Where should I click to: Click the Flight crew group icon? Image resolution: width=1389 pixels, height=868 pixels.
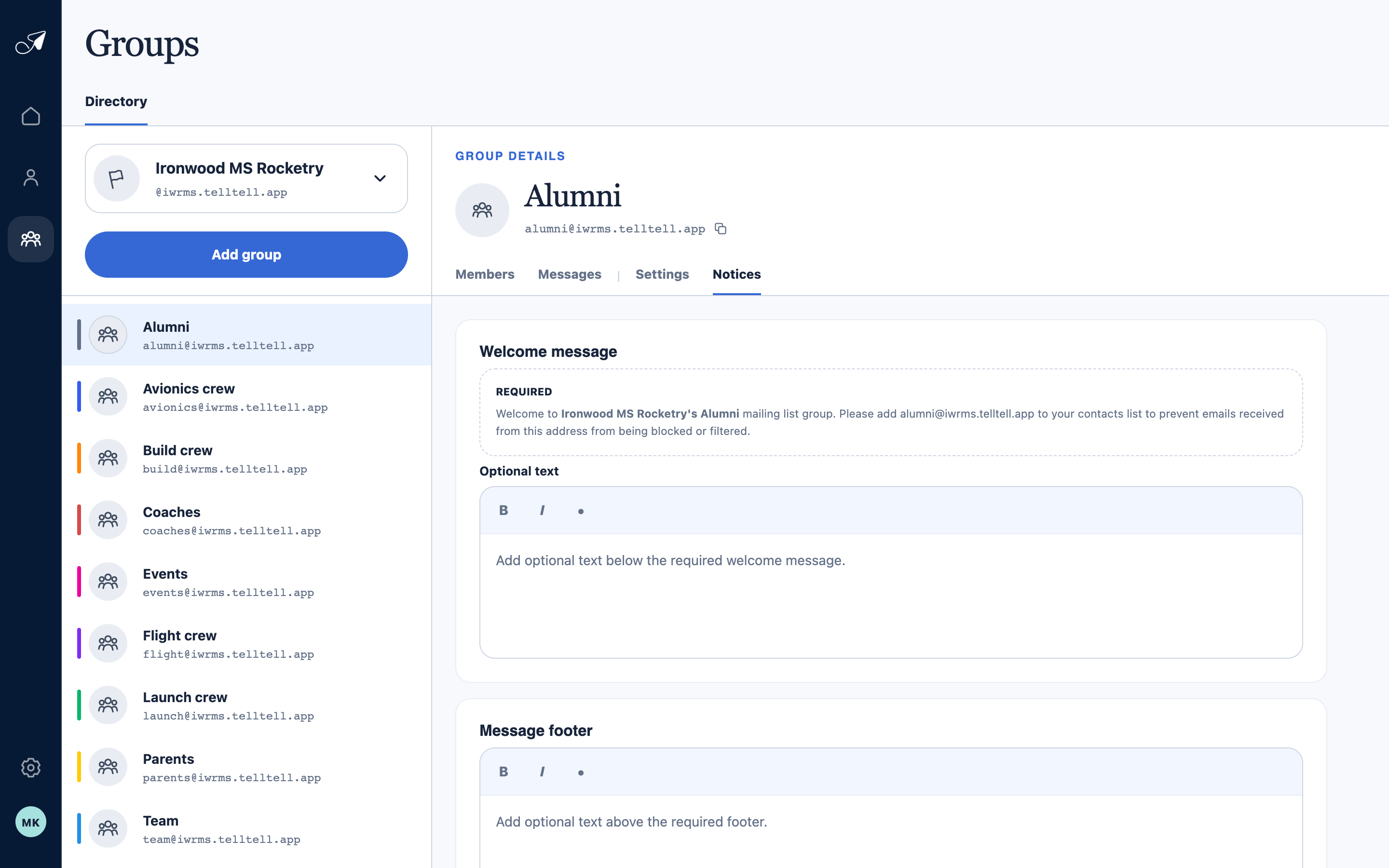108,643
